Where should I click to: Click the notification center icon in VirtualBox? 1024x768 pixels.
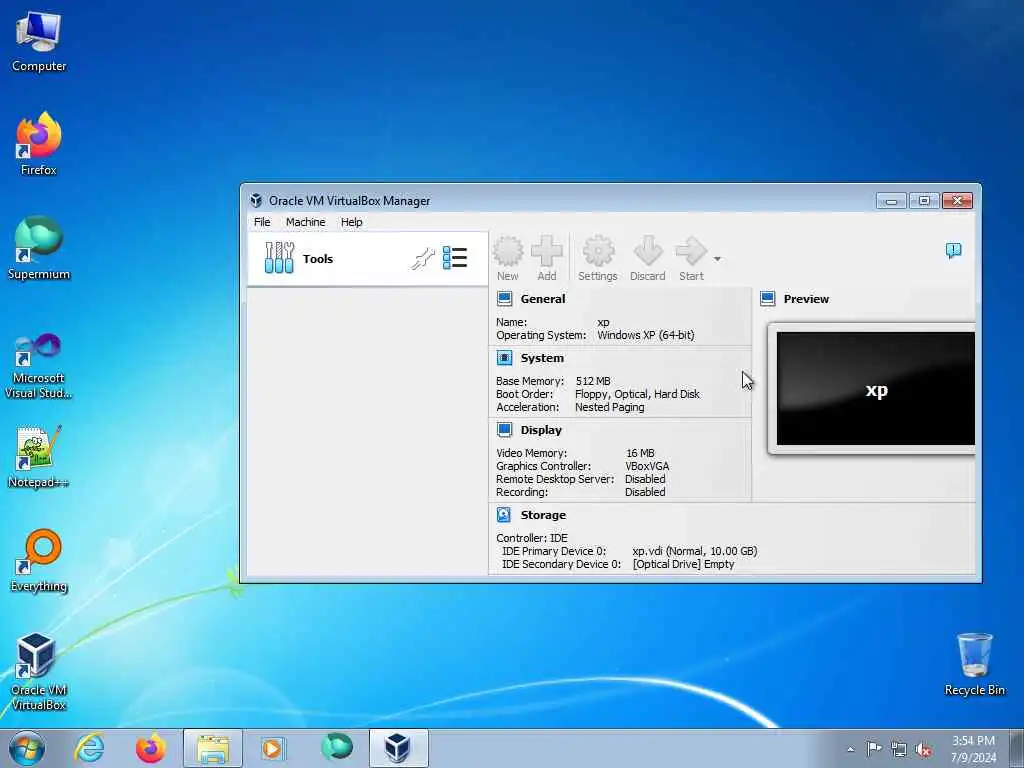(x=953, y=250)
